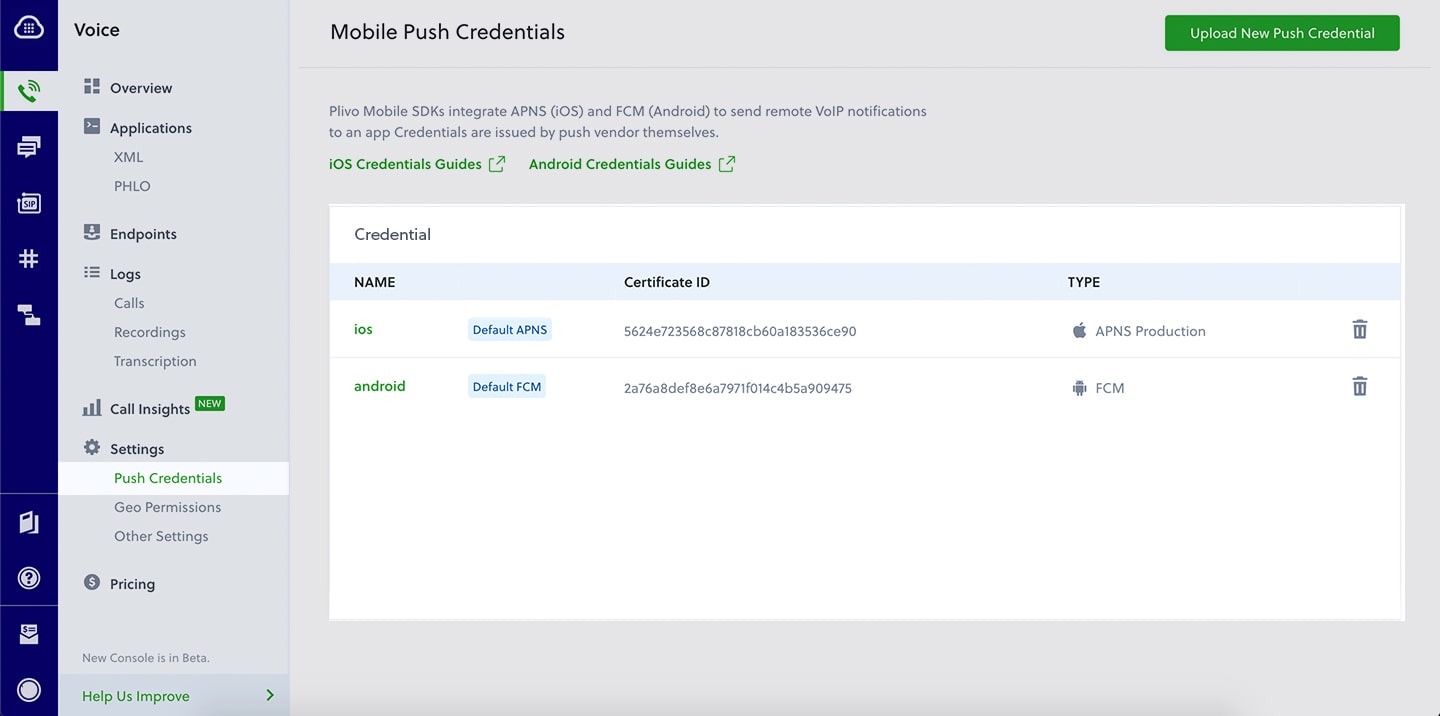This screenshot has width=1440, height=716.
Task: Click the help question mark icon
Action: 29,578
